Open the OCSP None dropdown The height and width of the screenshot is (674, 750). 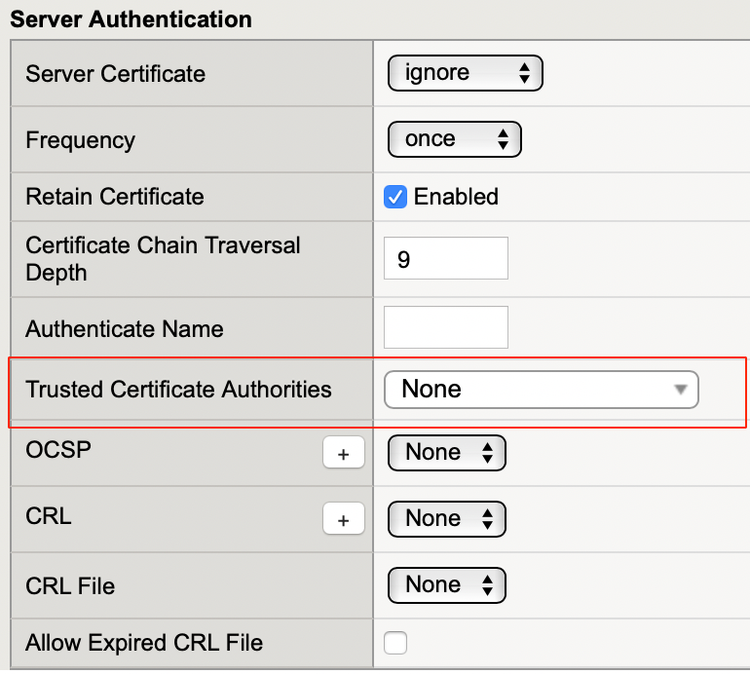point(447,453)
